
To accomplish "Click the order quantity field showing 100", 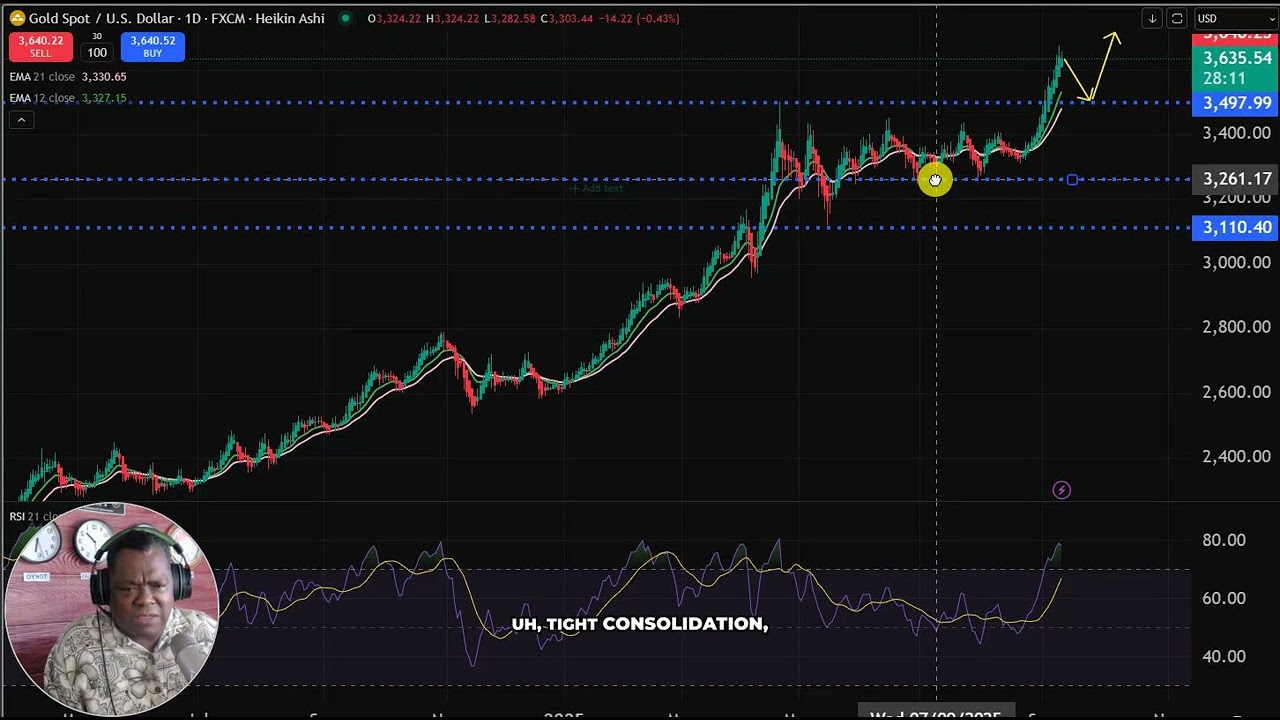I will pyautogui.click(x=97, y=52).
